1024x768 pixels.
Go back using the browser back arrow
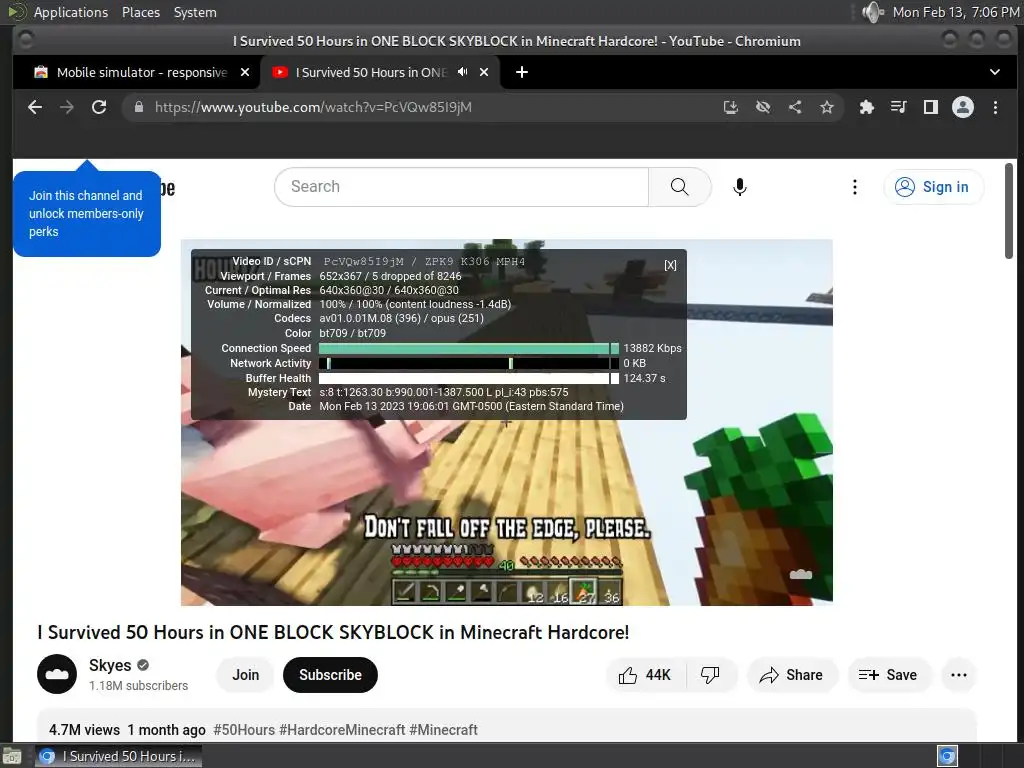click(x=35, y=107)
